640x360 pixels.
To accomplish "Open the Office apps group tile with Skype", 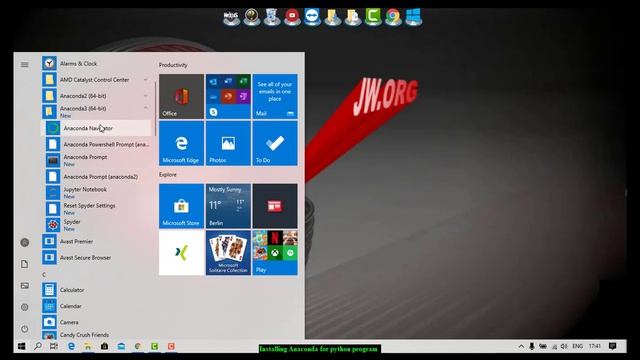I will pyautogui.click(x=228, y=96).
